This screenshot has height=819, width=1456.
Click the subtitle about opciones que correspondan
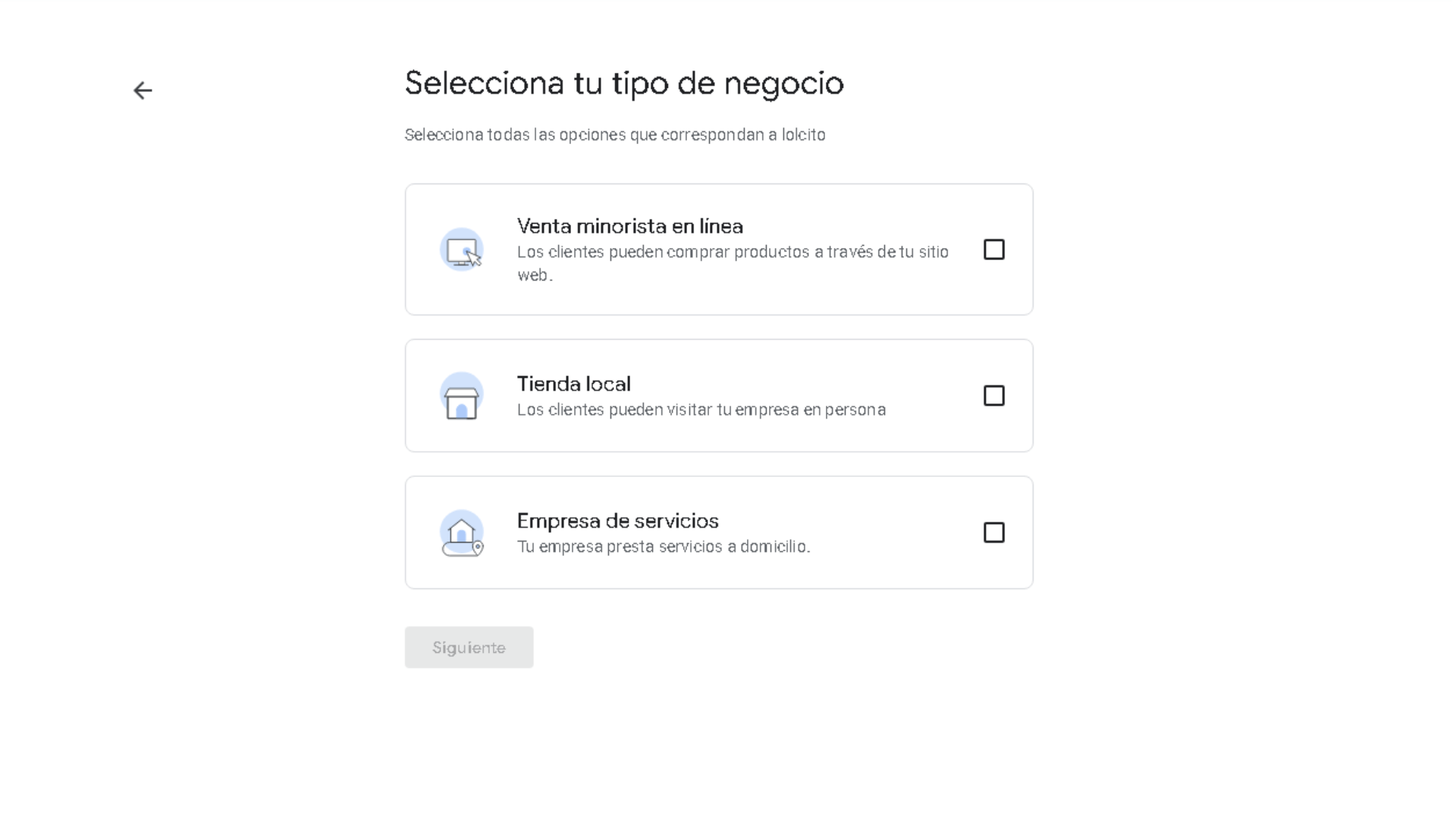[615, 135]
